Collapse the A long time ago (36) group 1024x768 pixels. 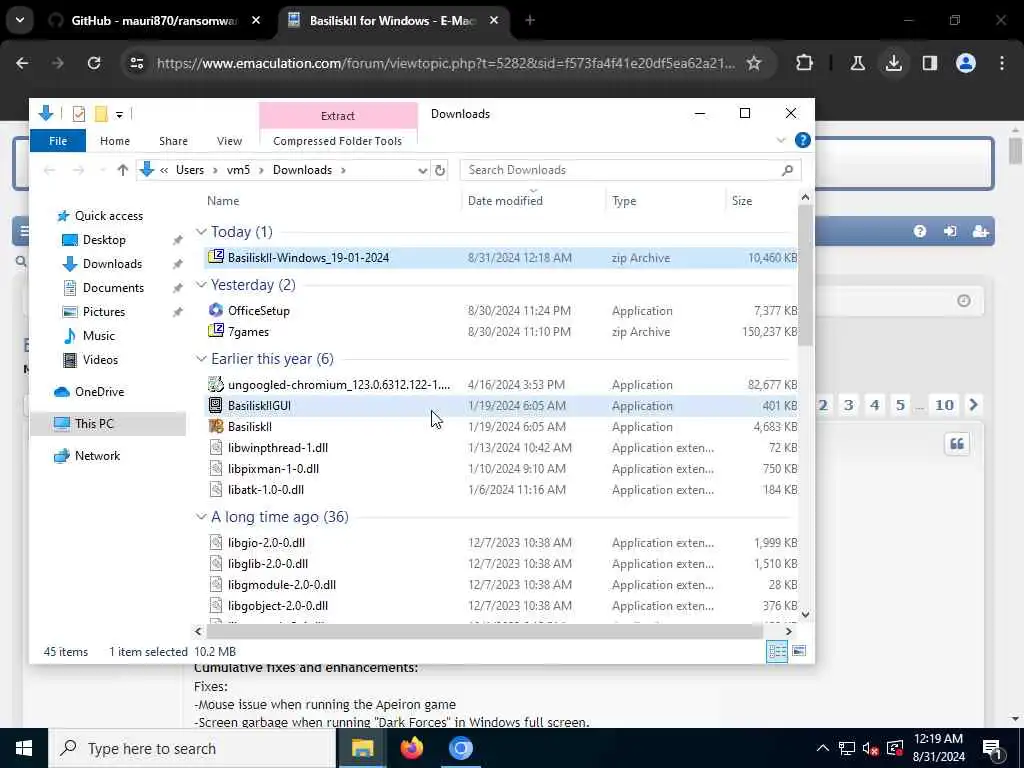(201, 517)
